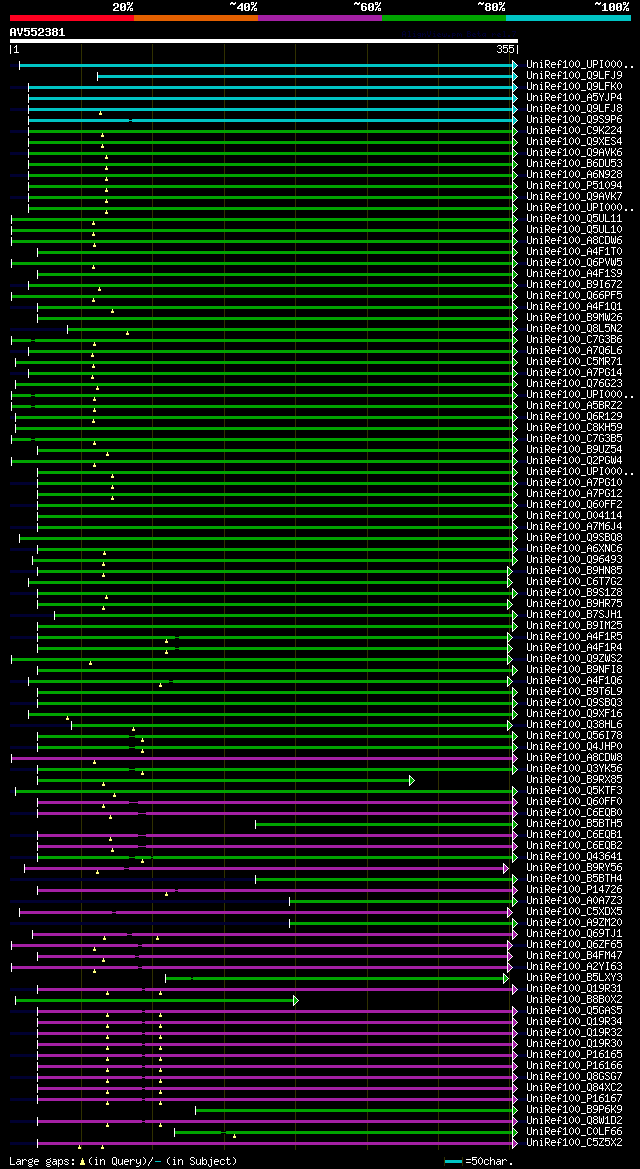
Task: Open the UniRef100_B9P6K9 hit
Action: (574, 1109)
